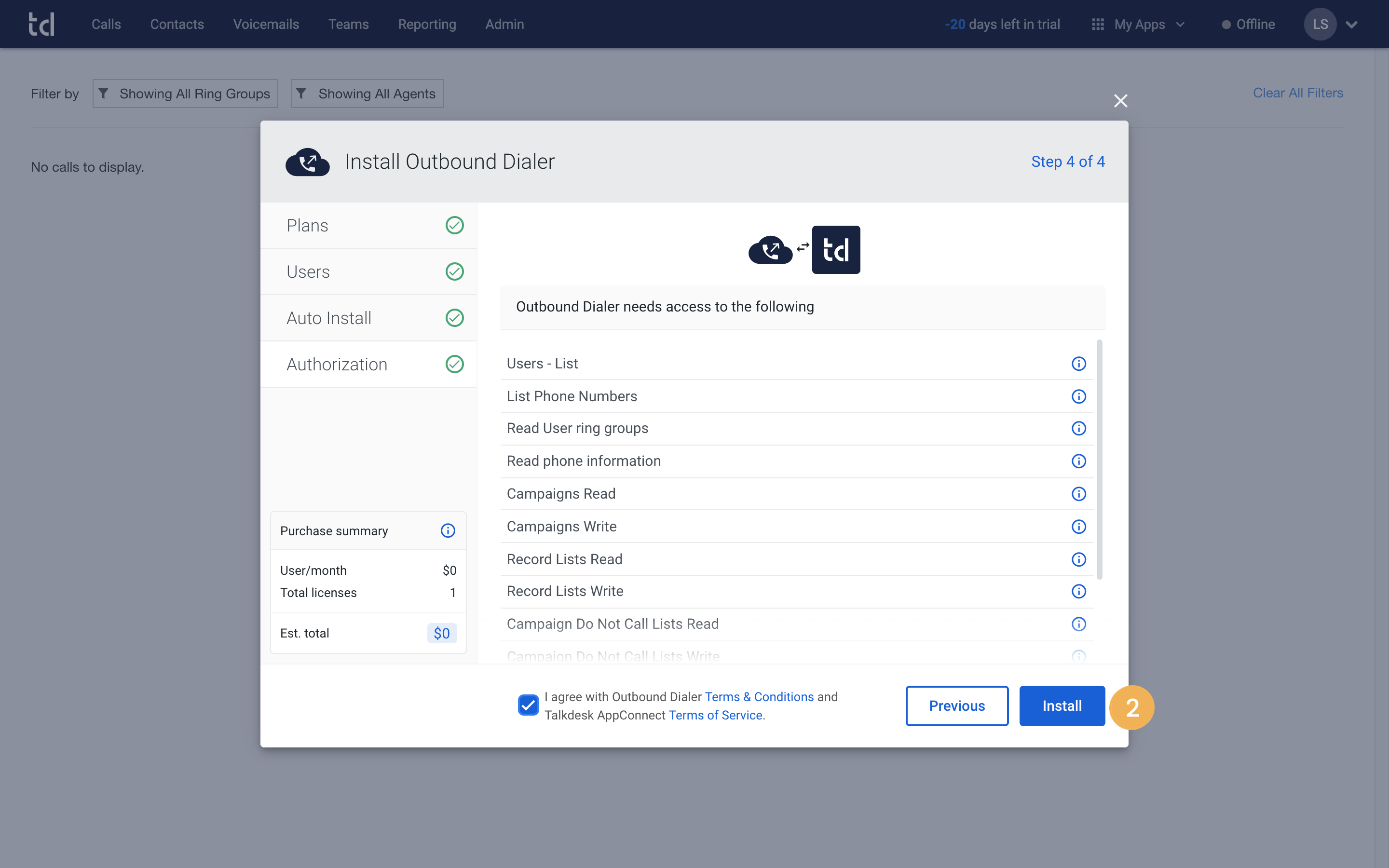Open the Showing All Agents filter
The width and height of the screenshot is (1389, 868).
coord(368,94)
